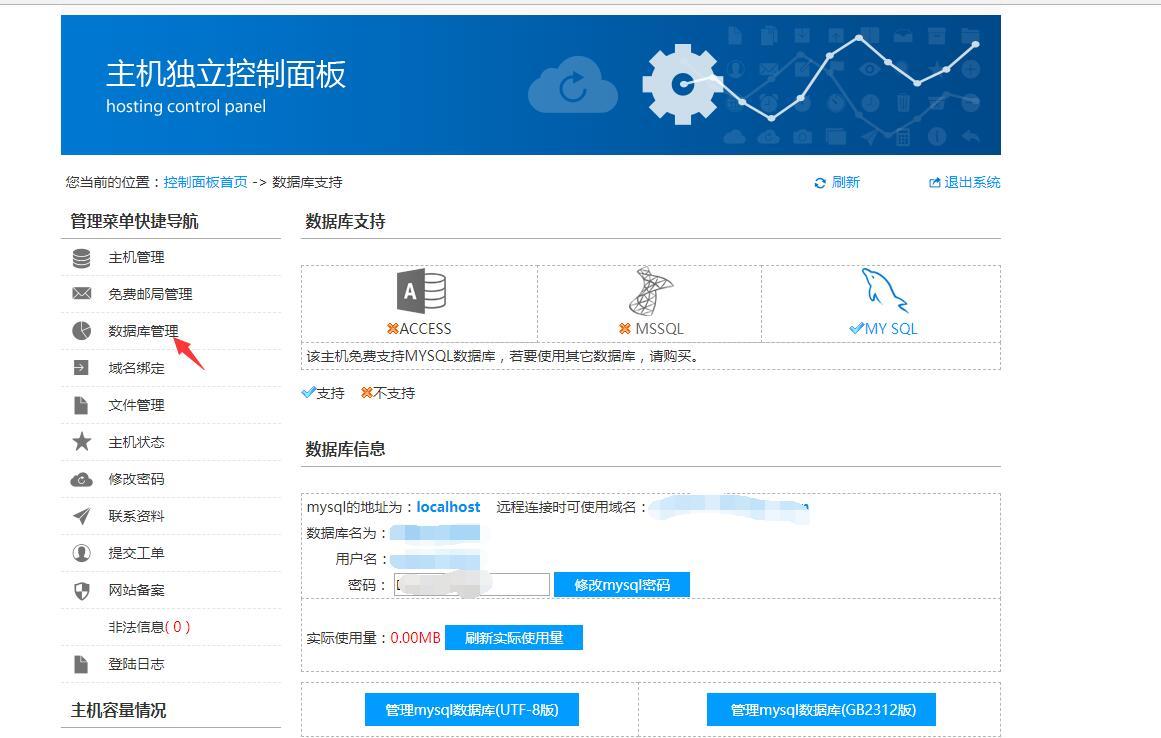
Task: Click the refresh icon next to 刷新
Action: point(820,183)
